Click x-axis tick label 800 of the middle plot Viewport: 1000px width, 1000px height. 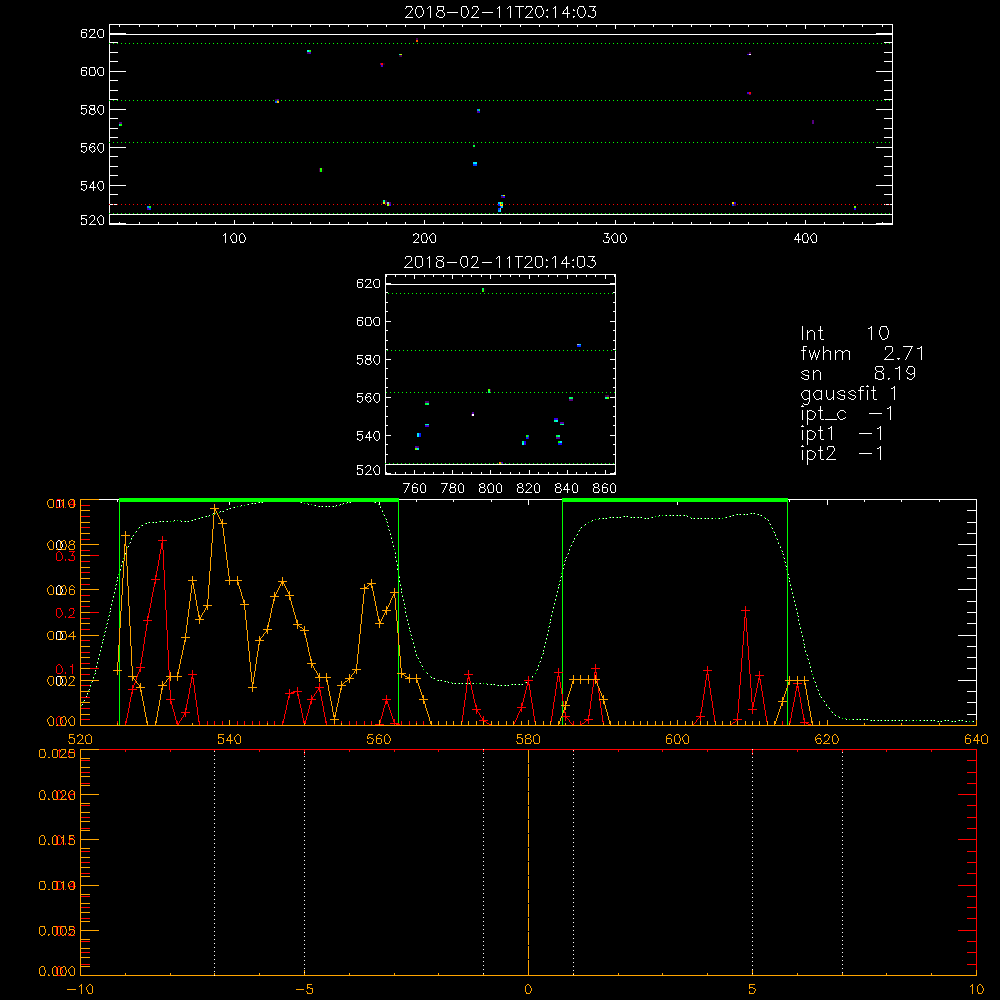pos(490,489)
